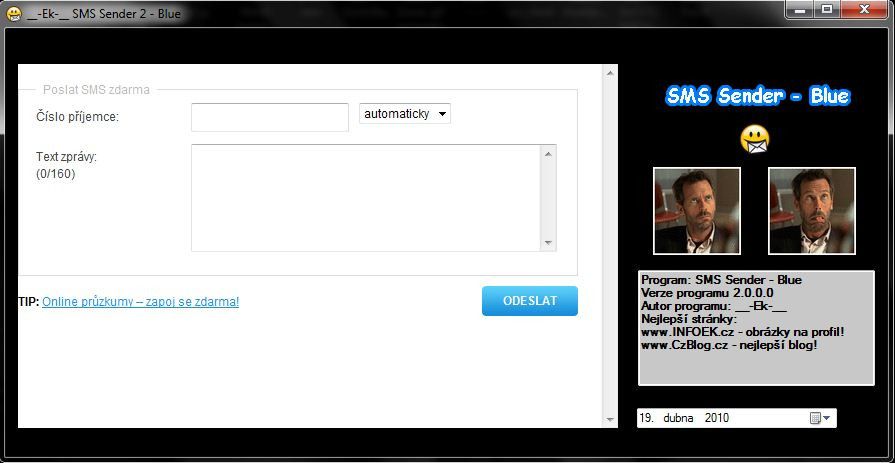Maximize the SMS Sender window
The height and width of the screenshot is (463, 895).
(x=826, y=9)
